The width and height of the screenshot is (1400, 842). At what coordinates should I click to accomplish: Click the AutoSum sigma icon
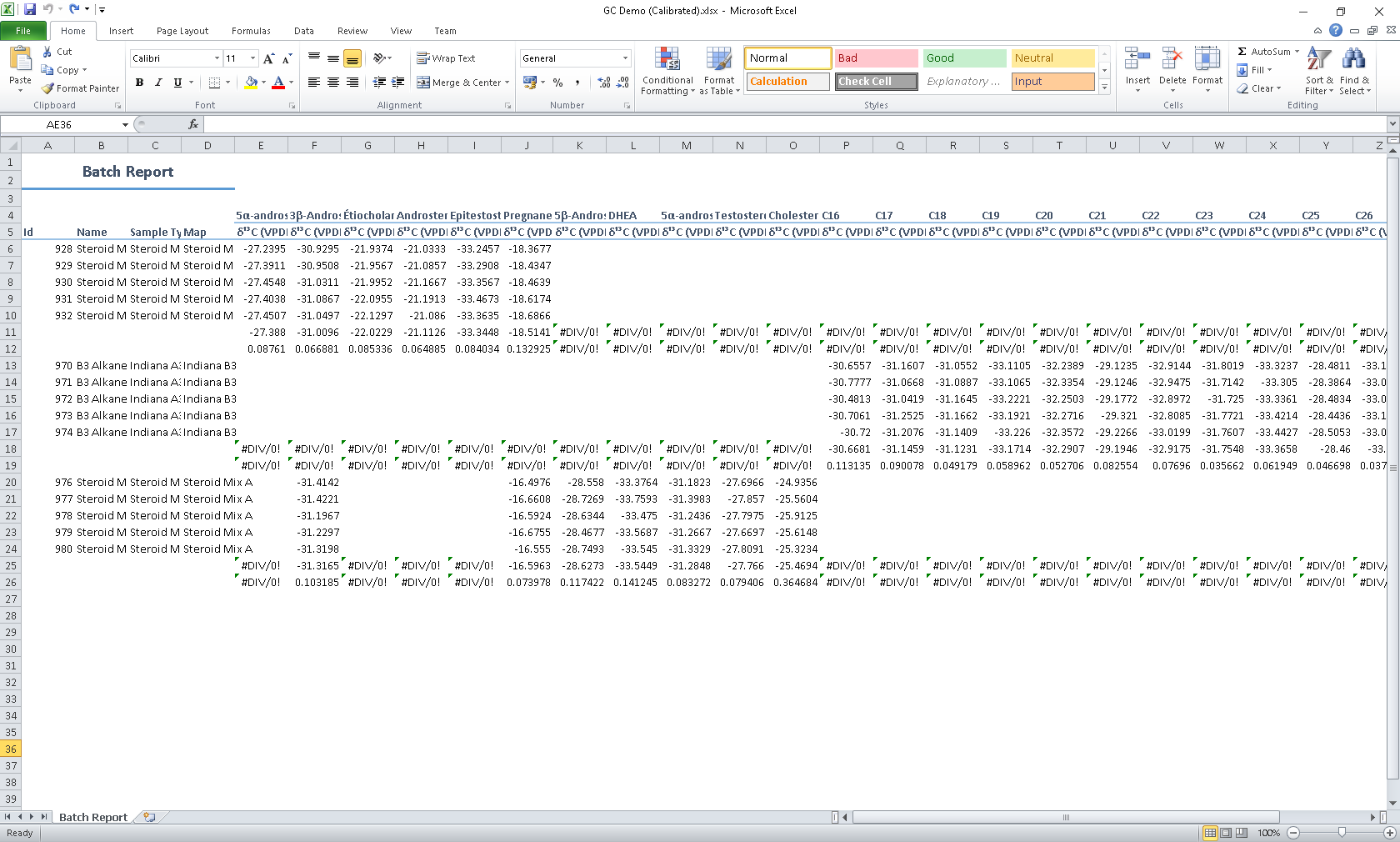[x=1242, y=52]
